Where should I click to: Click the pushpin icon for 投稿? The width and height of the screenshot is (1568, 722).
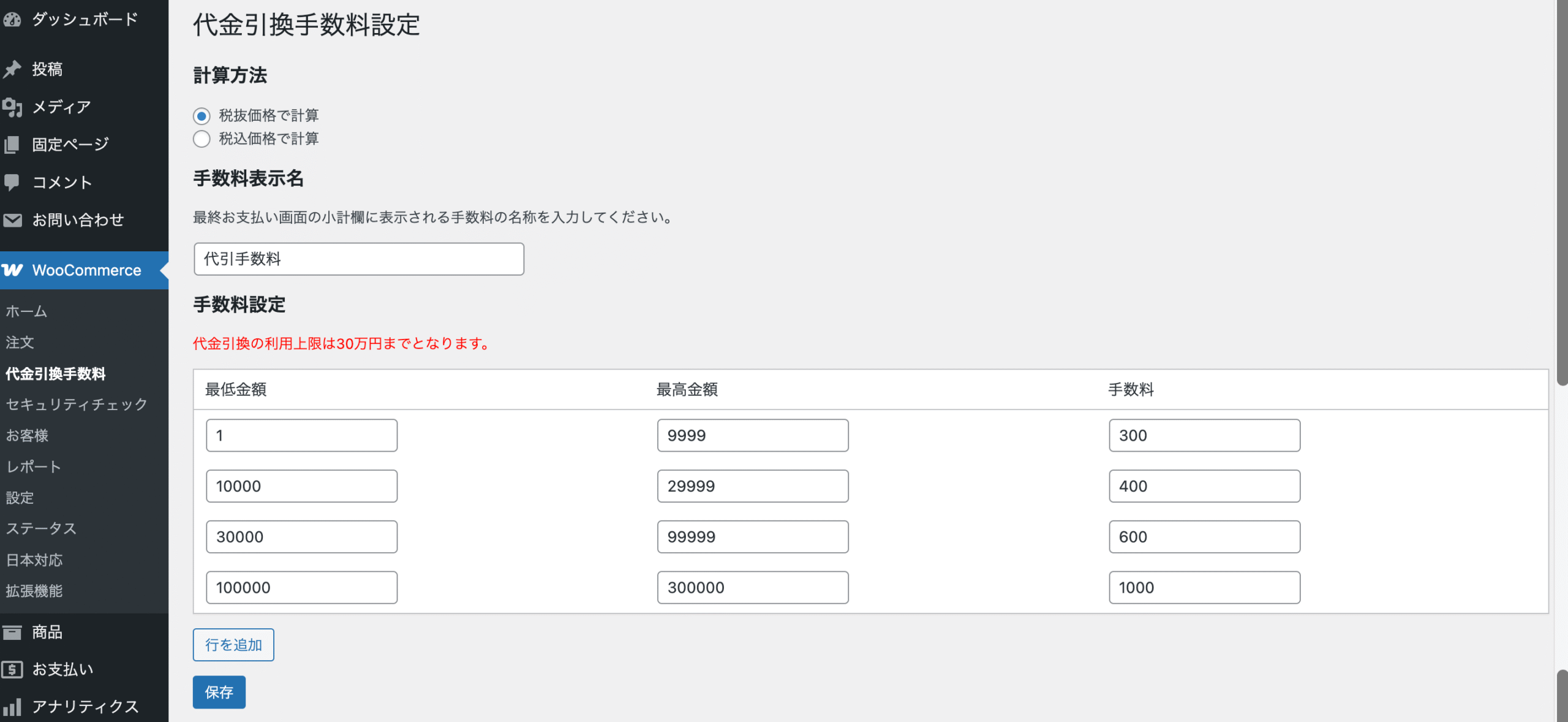click(12, 69)
